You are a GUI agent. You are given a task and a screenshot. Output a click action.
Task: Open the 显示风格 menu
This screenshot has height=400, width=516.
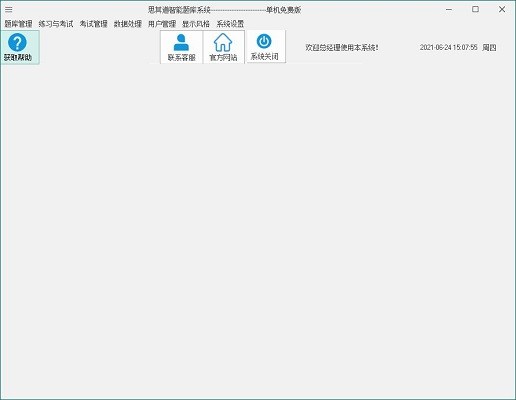[196, 24]
